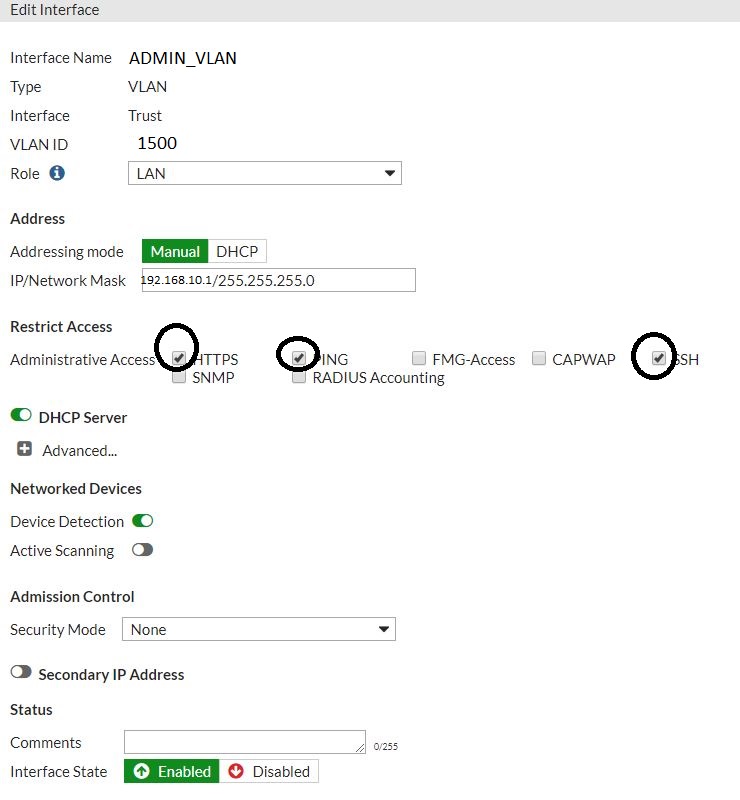Click the Secondary IP Address toggle icon

[x=20, y=674]
